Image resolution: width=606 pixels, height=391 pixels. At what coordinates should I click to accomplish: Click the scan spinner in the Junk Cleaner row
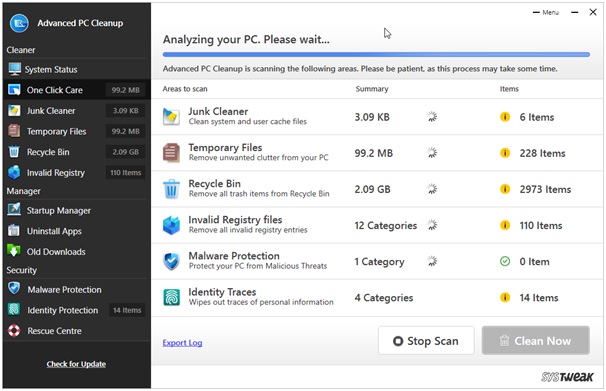pos(432,116)
